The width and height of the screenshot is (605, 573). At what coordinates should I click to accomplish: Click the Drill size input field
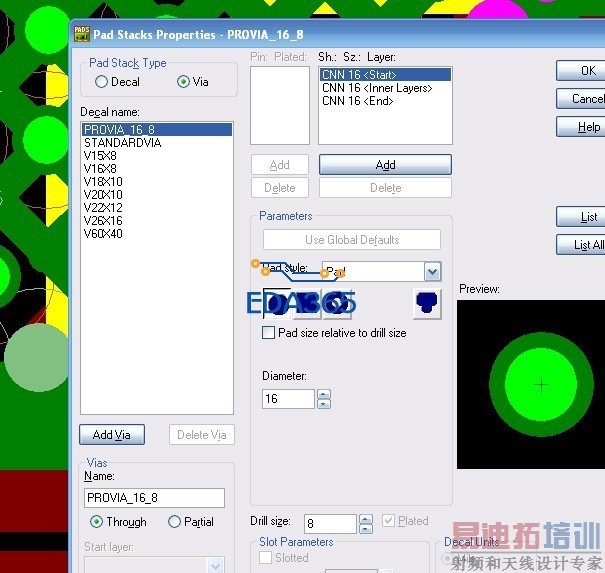tap(330, 524)
